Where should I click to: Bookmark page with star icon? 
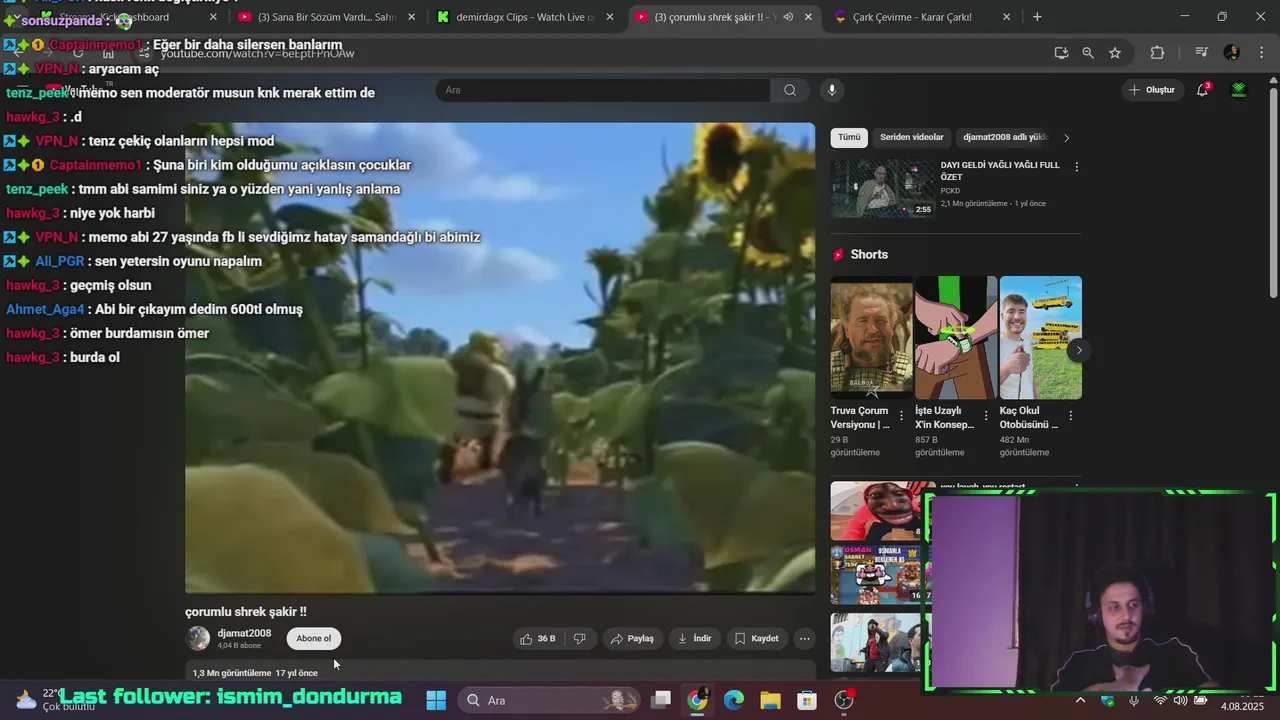[1115, 53]
